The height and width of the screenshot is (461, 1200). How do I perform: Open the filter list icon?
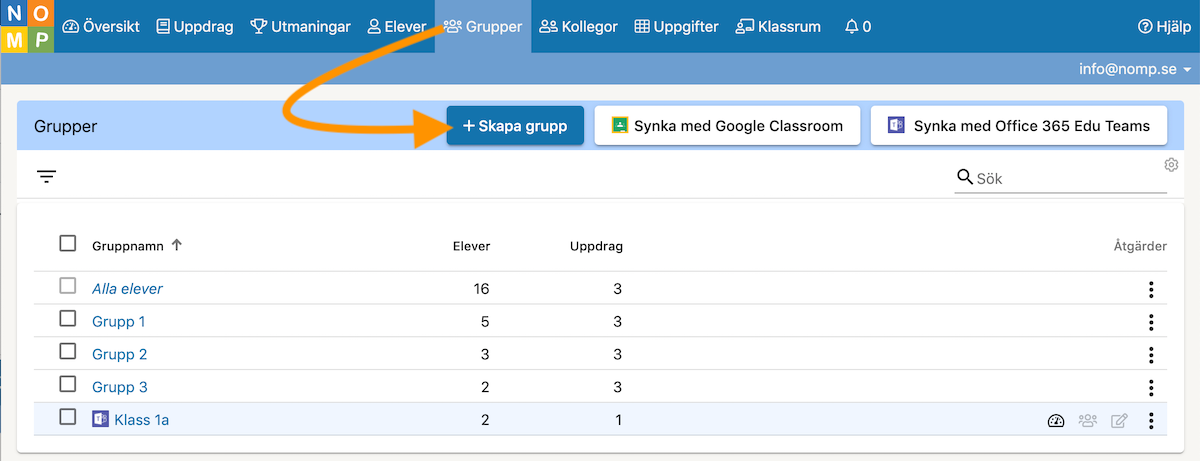[x=47, y=177]
